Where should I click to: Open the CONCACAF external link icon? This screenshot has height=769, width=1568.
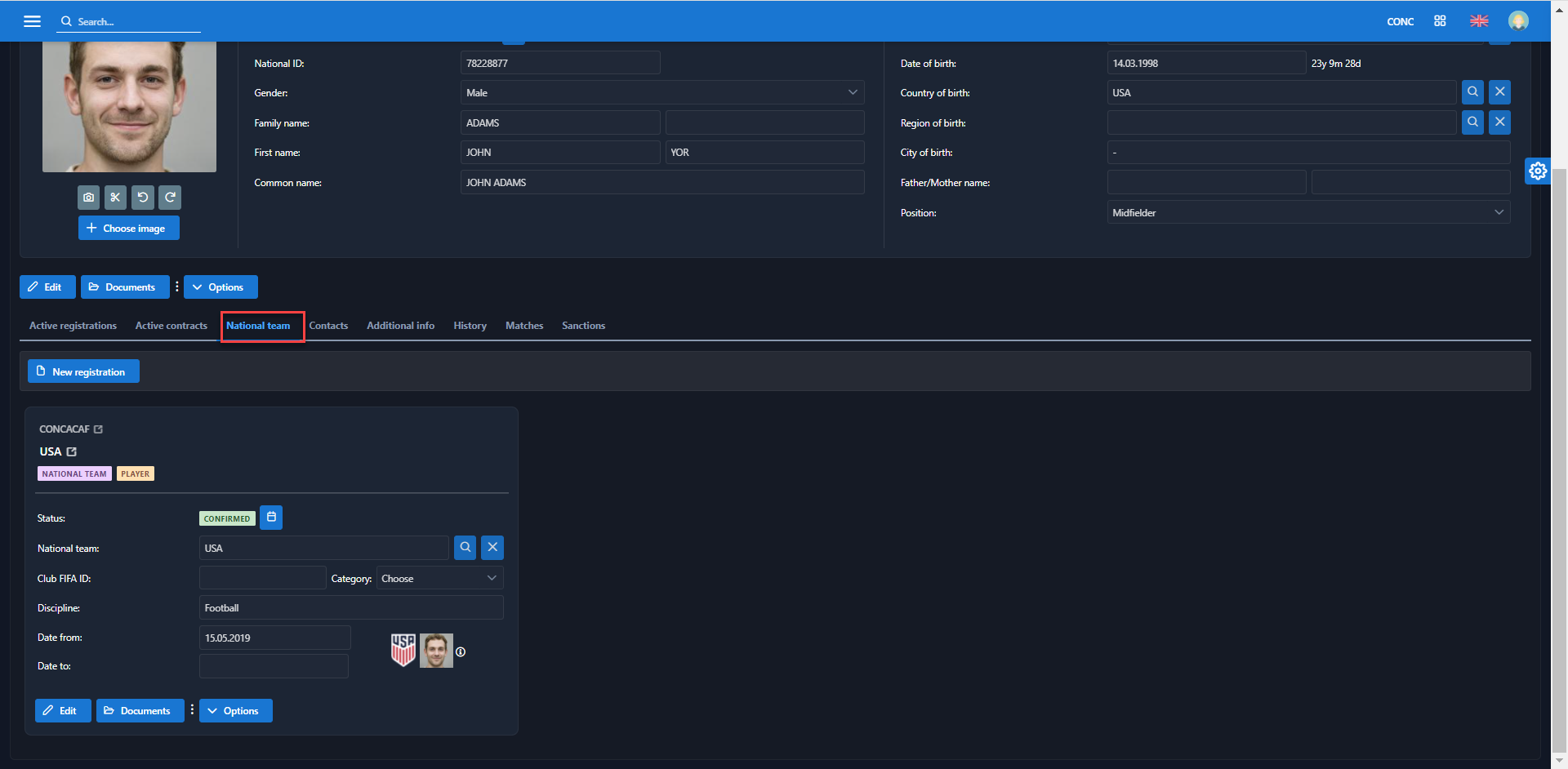point(99,429)
